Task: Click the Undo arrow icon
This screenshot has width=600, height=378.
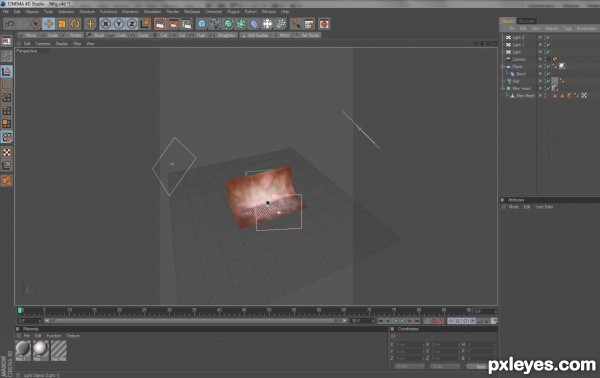Action: pyautogui.click(x=10, y=24)
